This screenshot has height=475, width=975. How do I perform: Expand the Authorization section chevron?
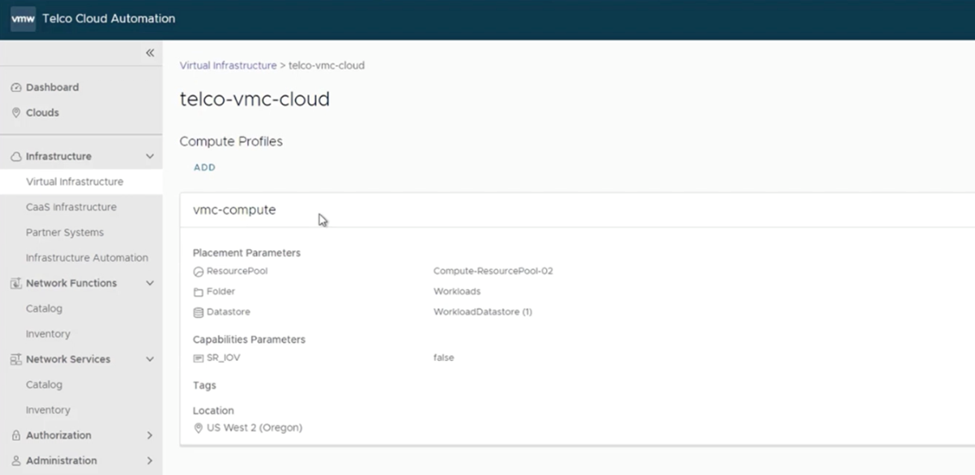pos(150,436)
